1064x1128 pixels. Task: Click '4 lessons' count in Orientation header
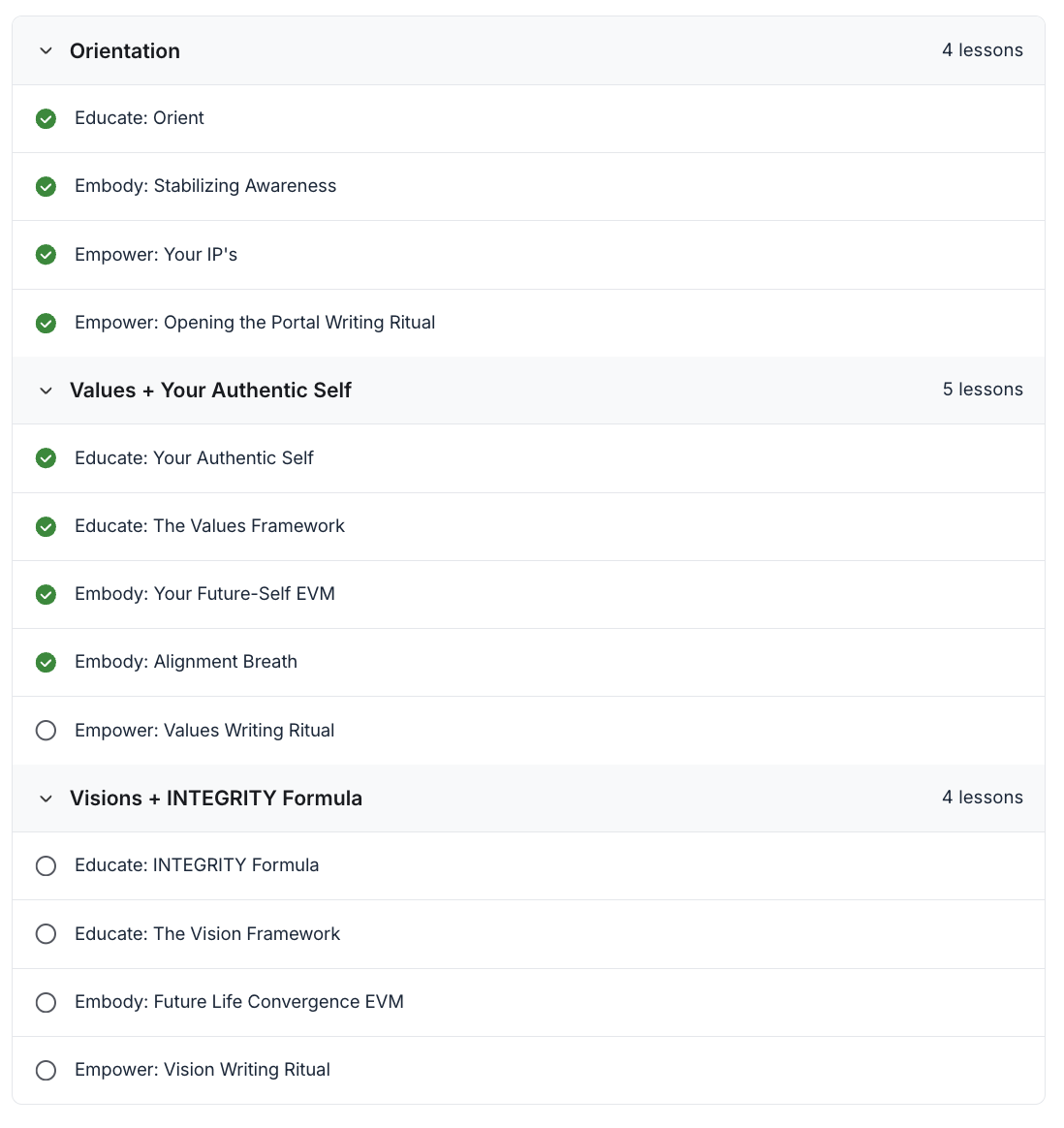pos(983,50)
